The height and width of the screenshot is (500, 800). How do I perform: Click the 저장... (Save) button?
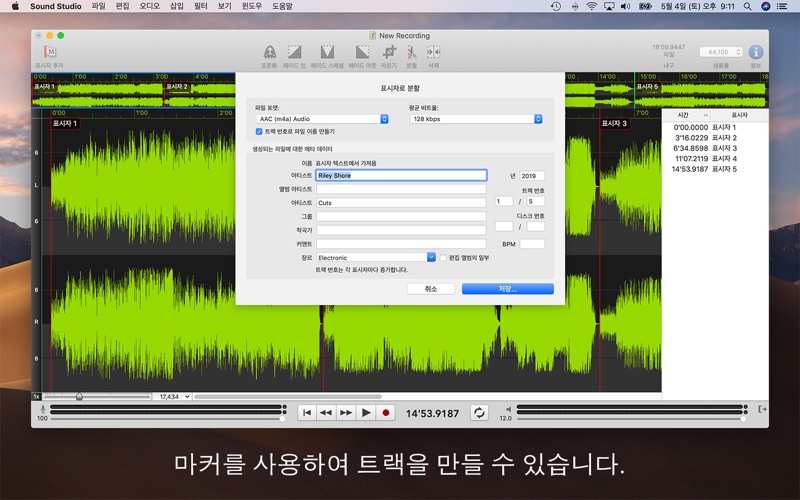pyautogui.click(x=508, y=289)
